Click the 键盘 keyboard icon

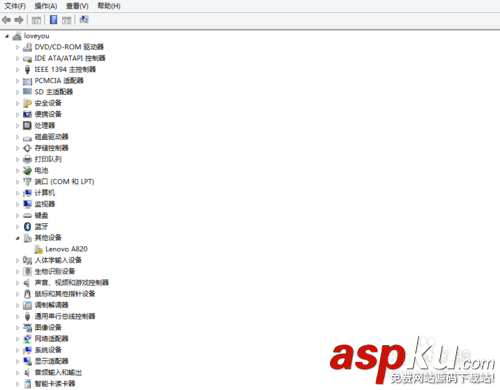[27, 216]
